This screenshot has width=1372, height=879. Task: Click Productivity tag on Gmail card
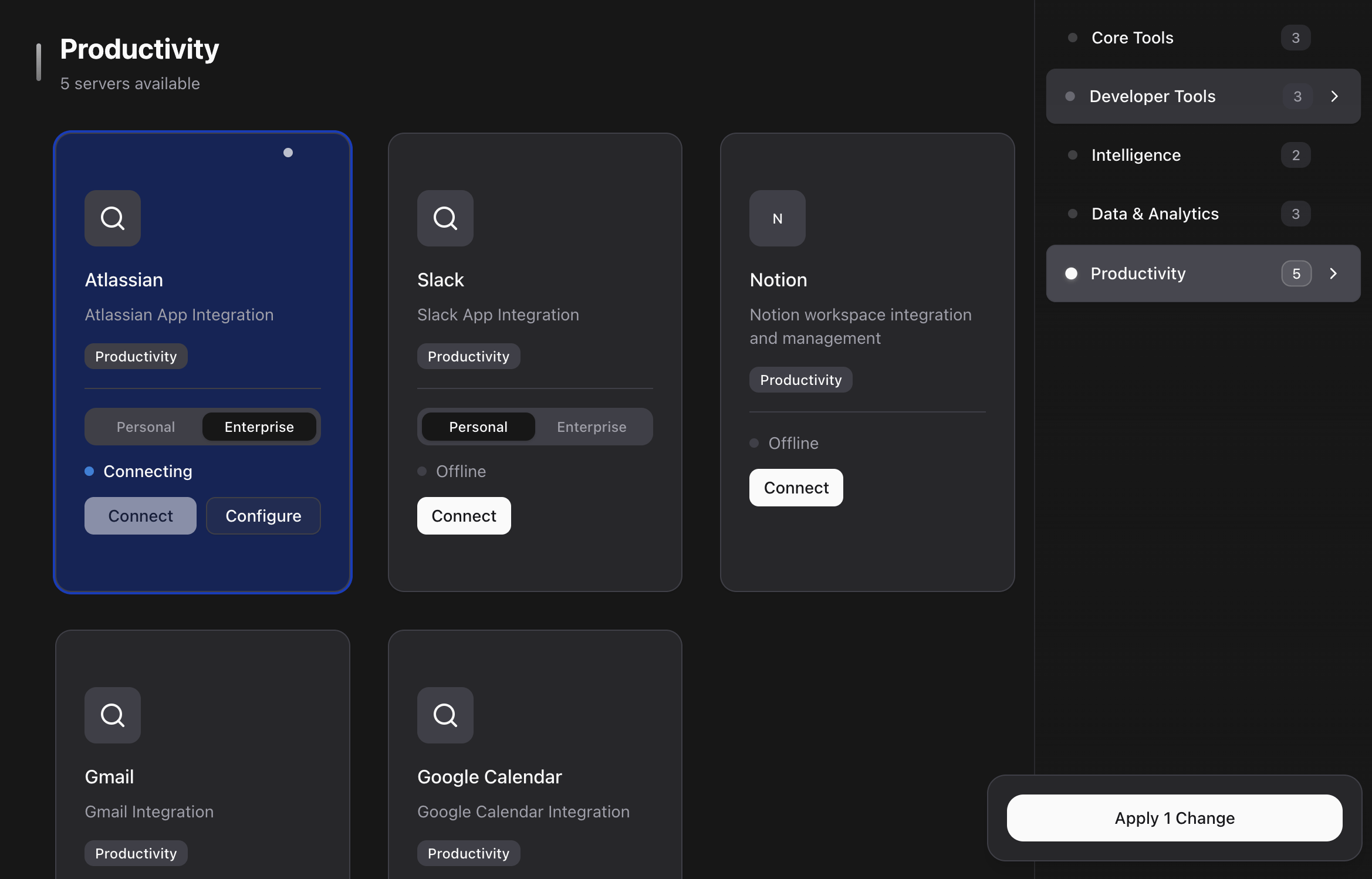136,853
